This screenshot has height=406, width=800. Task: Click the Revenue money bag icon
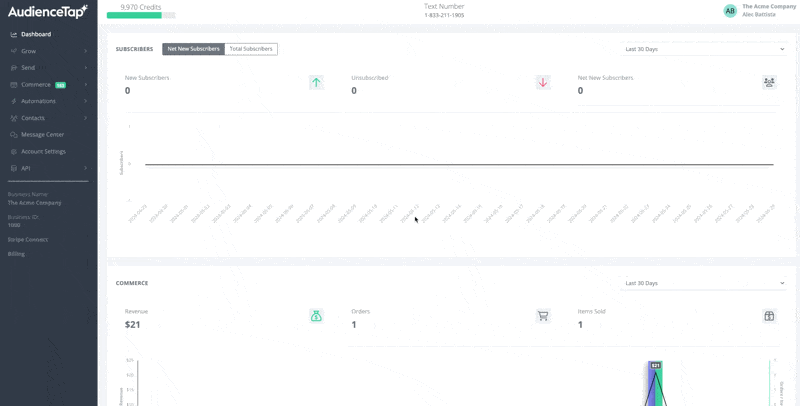(x=316, y=316)
